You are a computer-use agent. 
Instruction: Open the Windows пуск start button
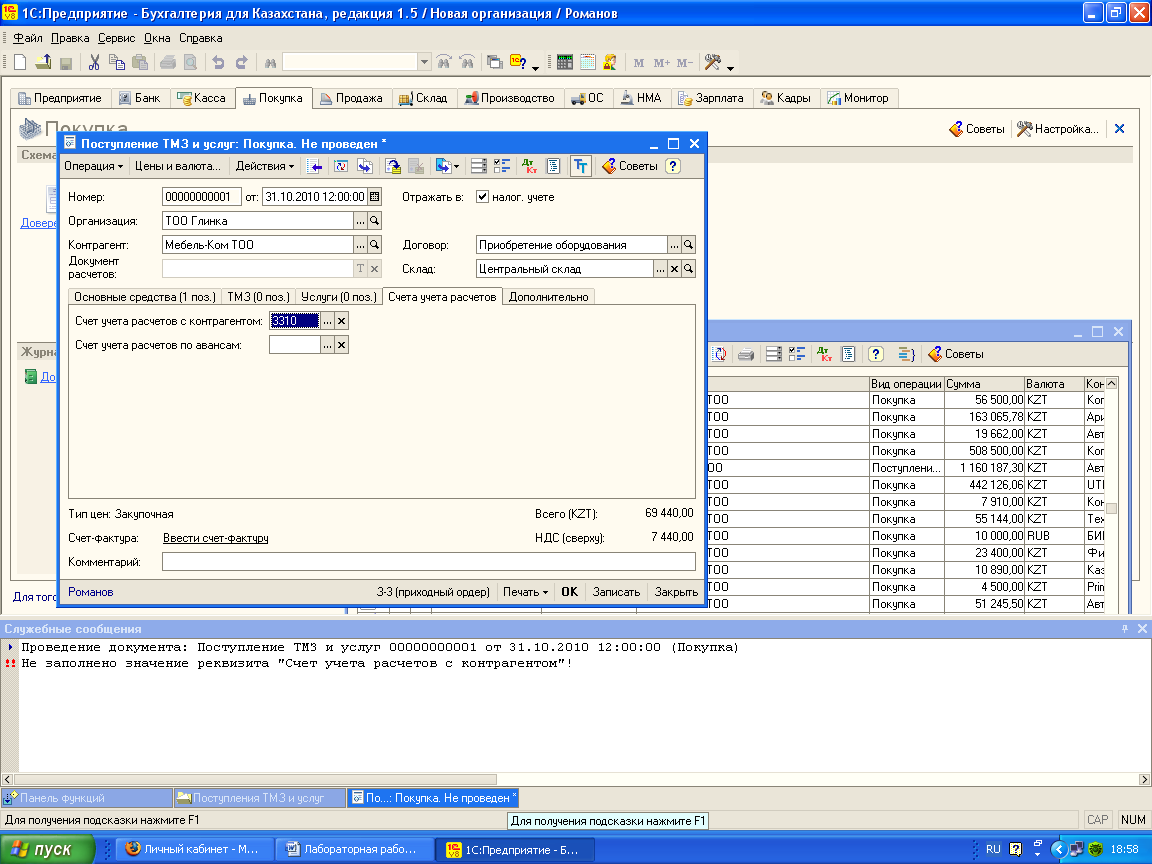click(x=48, y=849)
